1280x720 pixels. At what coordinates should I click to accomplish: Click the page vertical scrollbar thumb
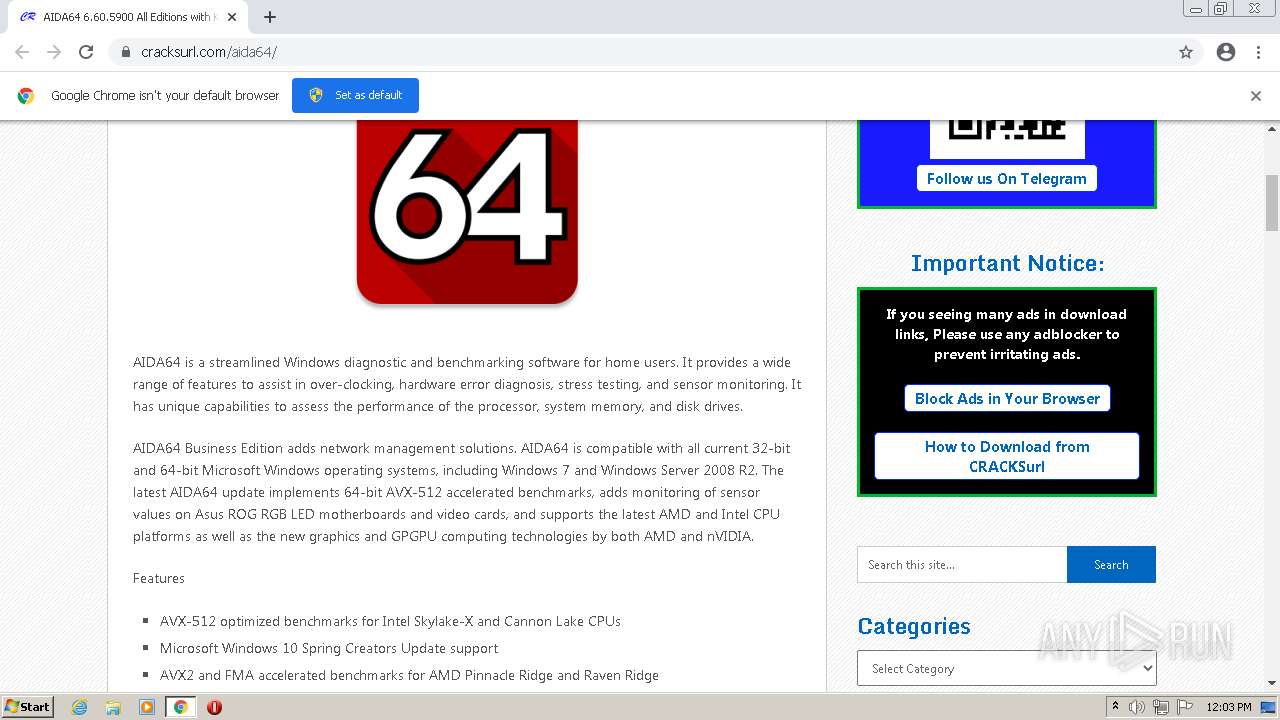(x=1272, y=203)
